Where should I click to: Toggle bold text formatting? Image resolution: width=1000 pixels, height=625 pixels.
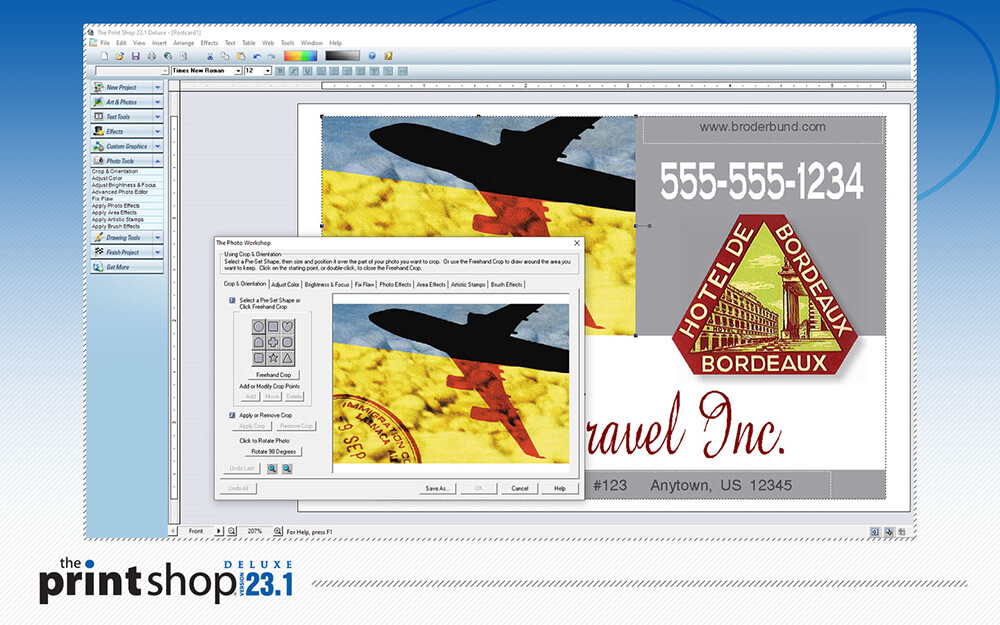pyautogui.click(x=280, y=71)
